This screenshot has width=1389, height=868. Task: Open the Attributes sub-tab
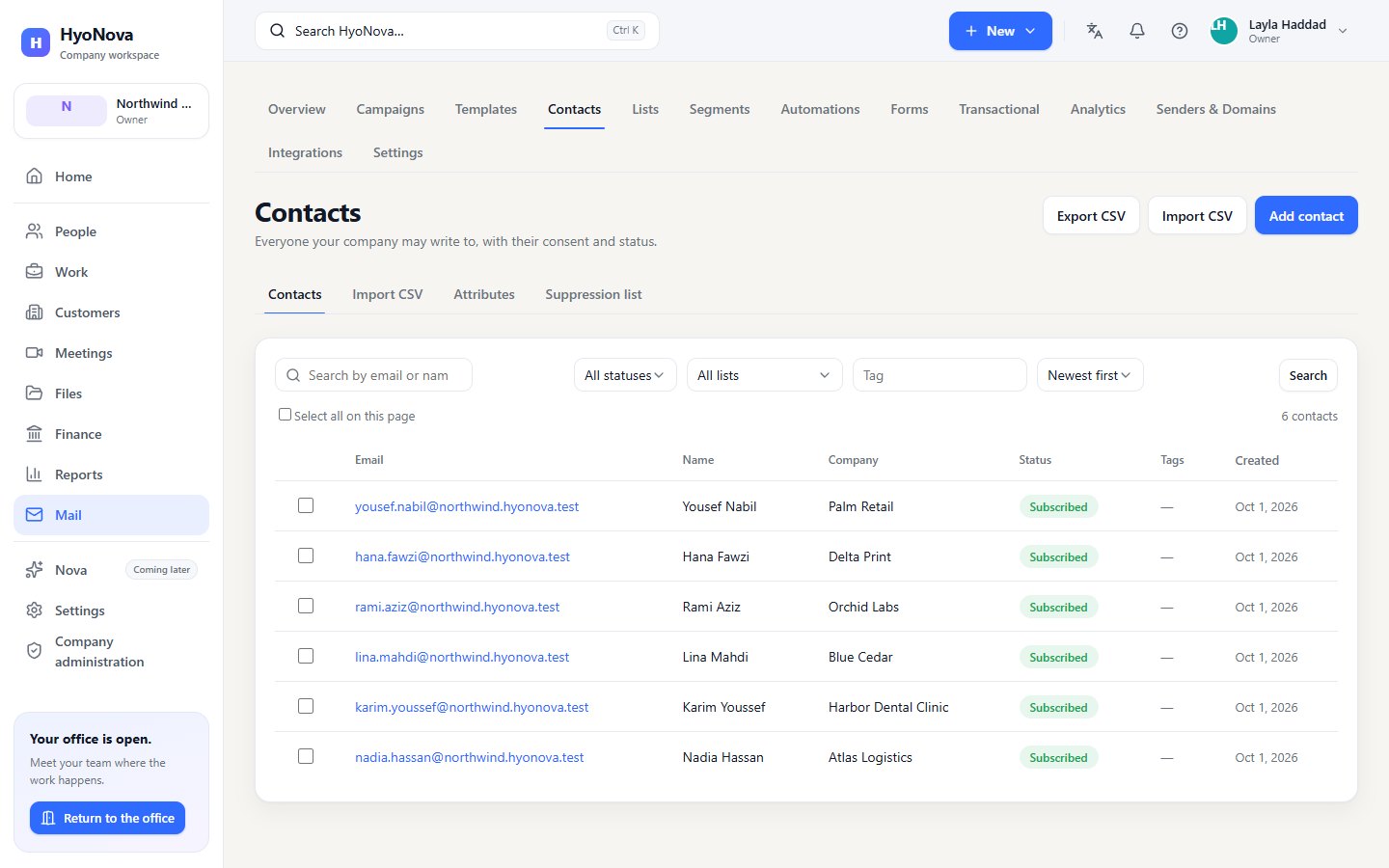484,294
